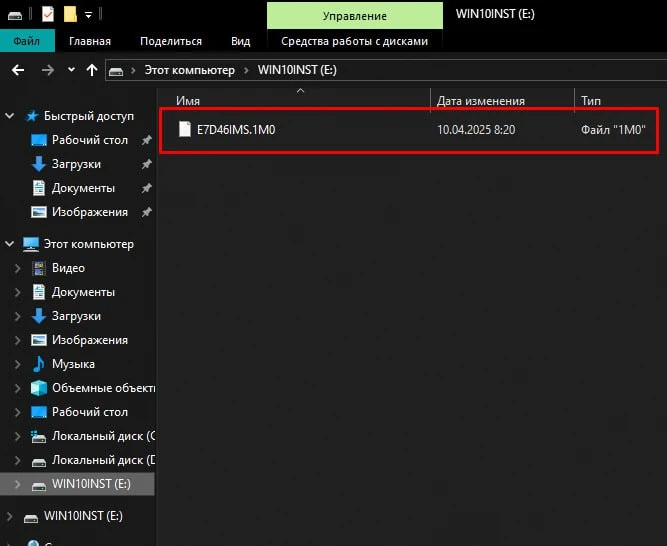Open the Средства работы с дисками tab
Image resolution: width=667 pixels, height=546 pixels.
point(354,41)
